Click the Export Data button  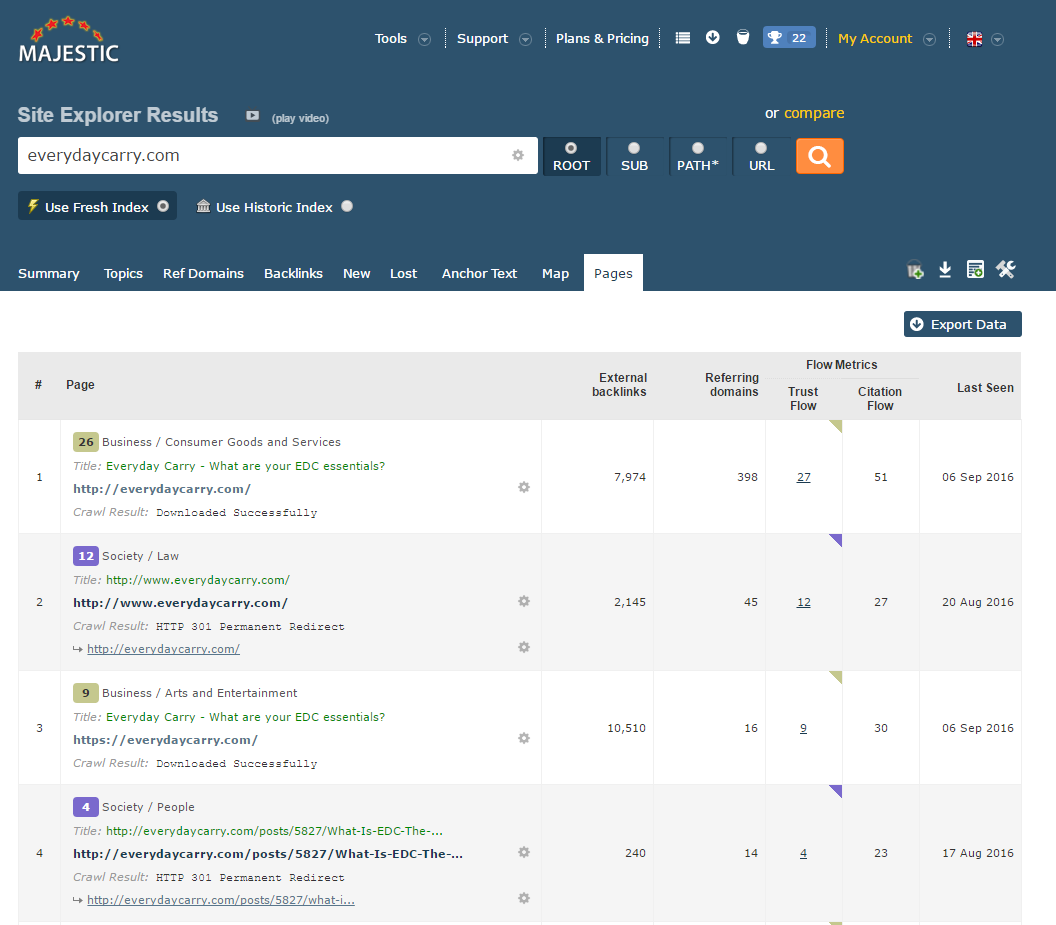(962, 324)
